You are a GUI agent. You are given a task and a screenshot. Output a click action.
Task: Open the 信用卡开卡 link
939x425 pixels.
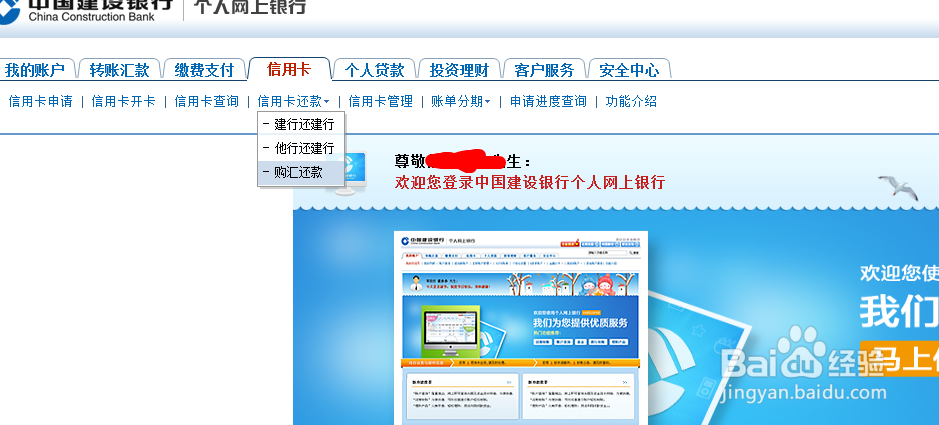click(123, 102)
